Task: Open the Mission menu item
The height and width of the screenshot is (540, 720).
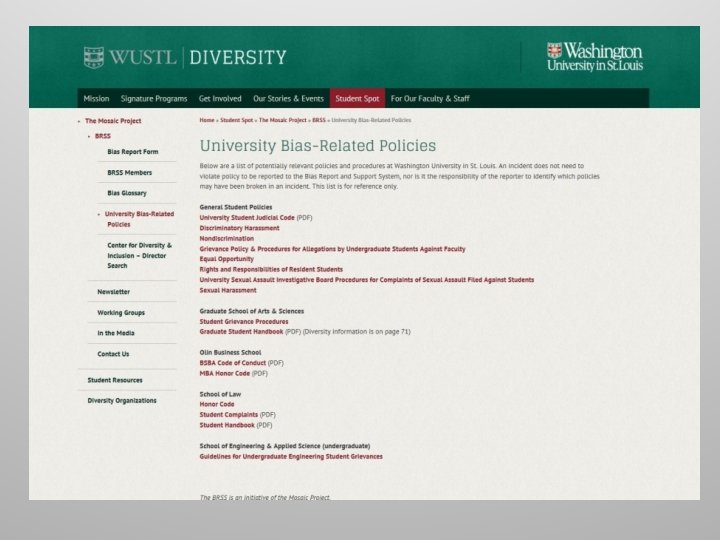Action: coord(96,98)
